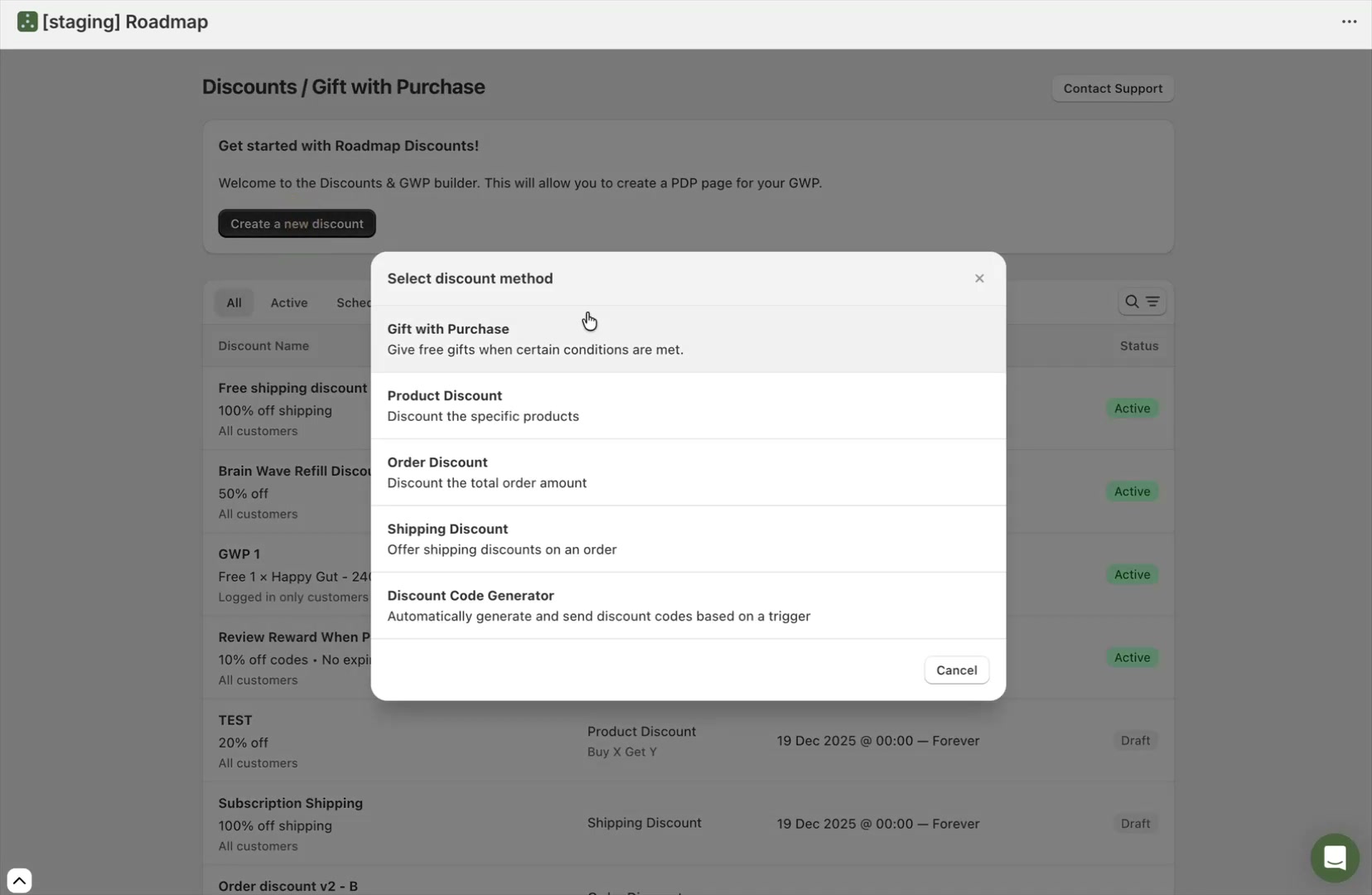The height and width of the screenshot is (895, 1372).
Task: Switch to the Active tab
Action: point(288,302)
